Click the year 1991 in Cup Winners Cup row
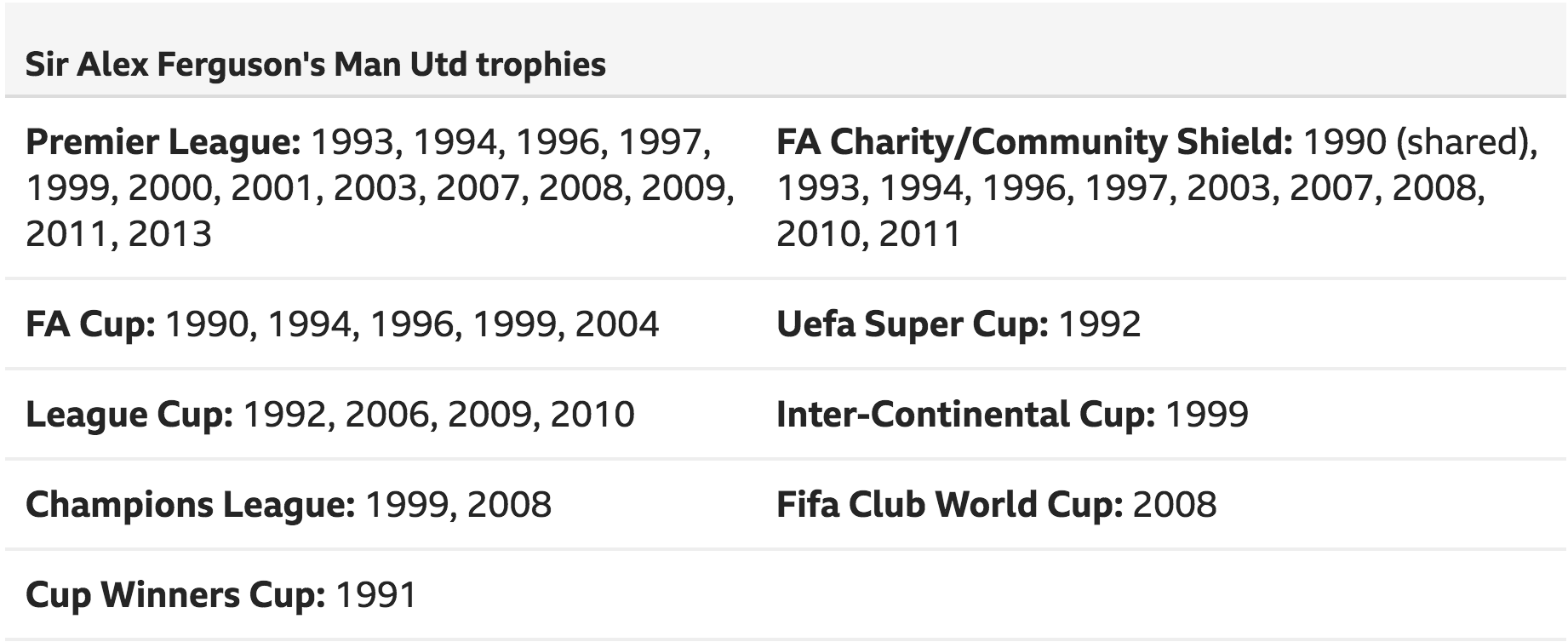The width and height of the screenshot is (1568, 642). pyautogui.click(x=377, y=595)
